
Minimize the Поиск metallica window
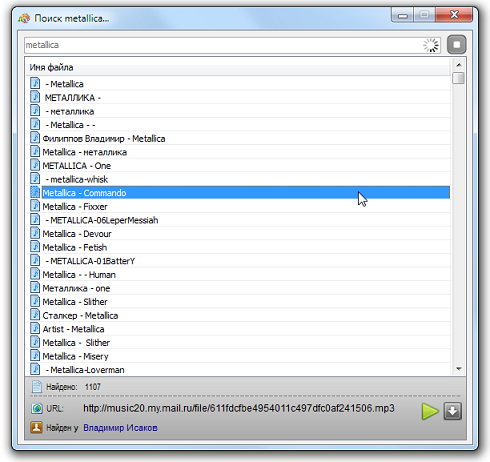403,15
